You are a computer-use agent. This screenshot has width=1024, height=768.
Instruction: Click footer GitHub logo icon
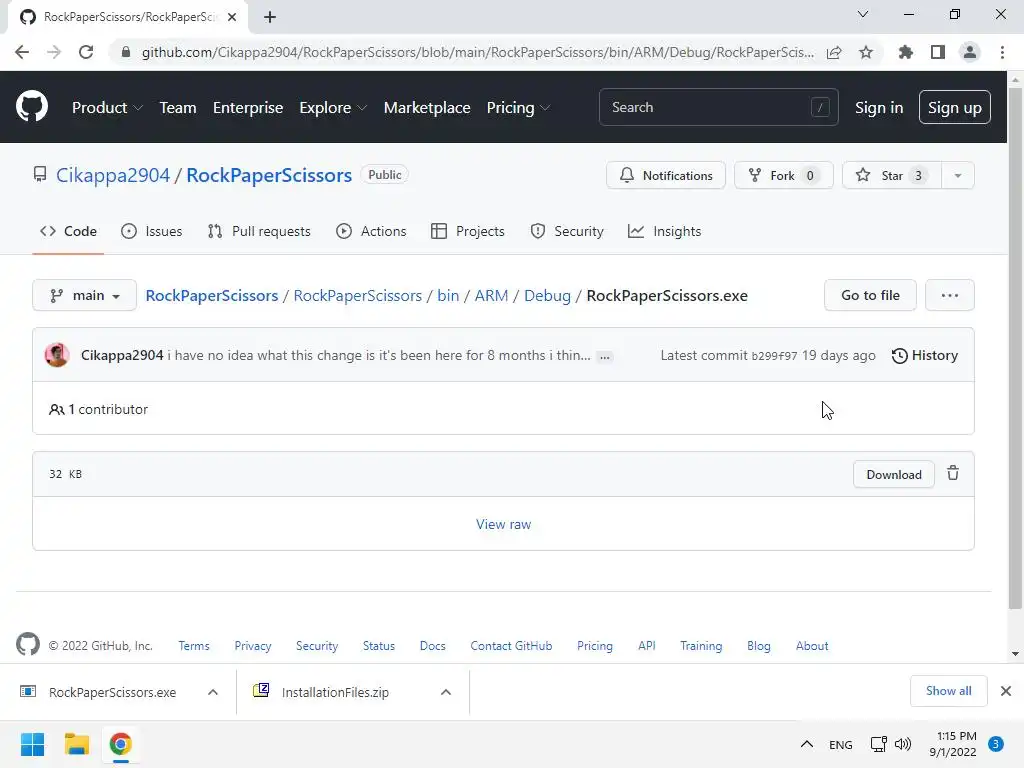[27, 645]
